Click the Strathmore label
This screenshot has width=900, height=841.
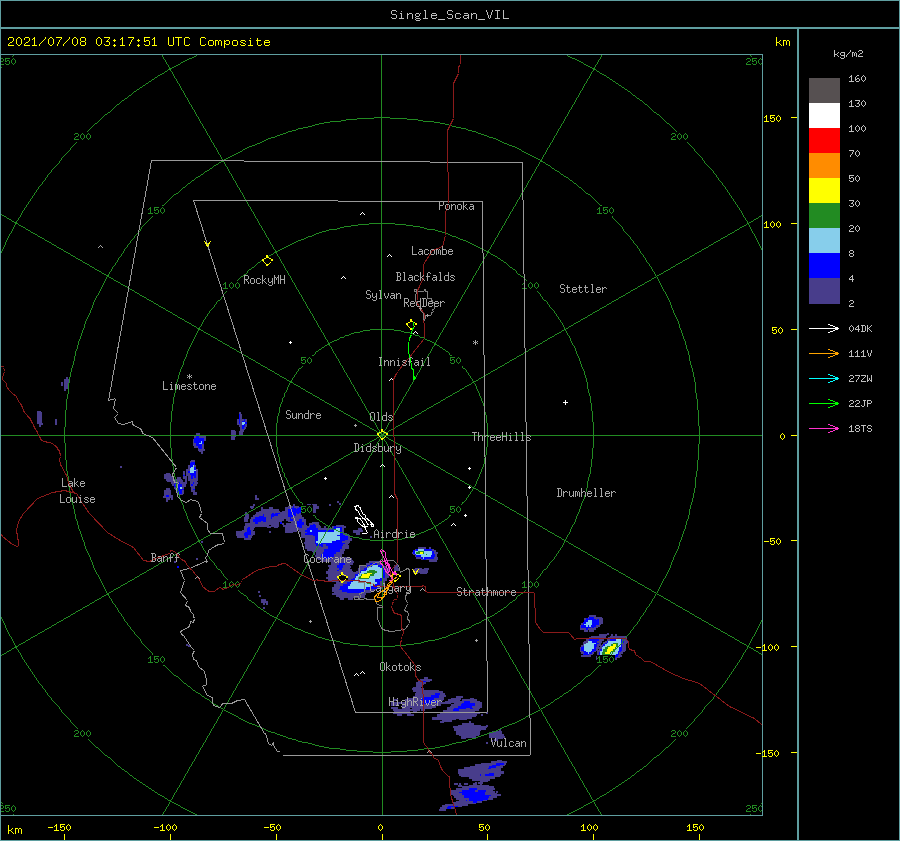pos(487,592)
